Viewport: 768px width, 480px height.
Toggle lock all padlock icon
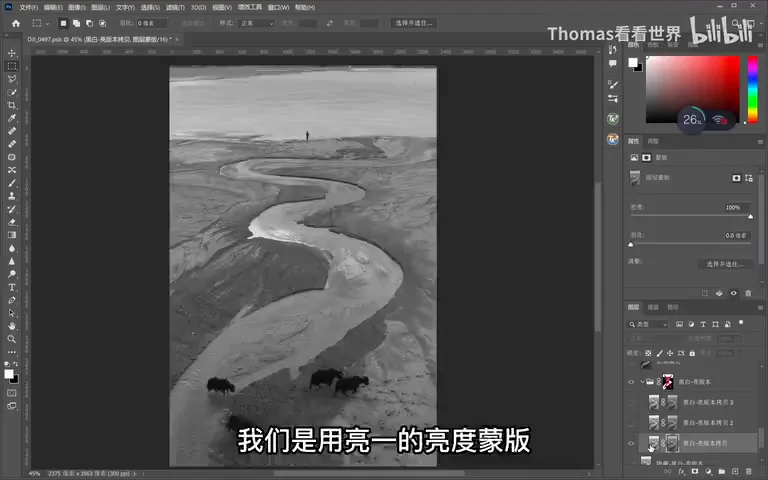pyautogui.click(x=692, y=353)
